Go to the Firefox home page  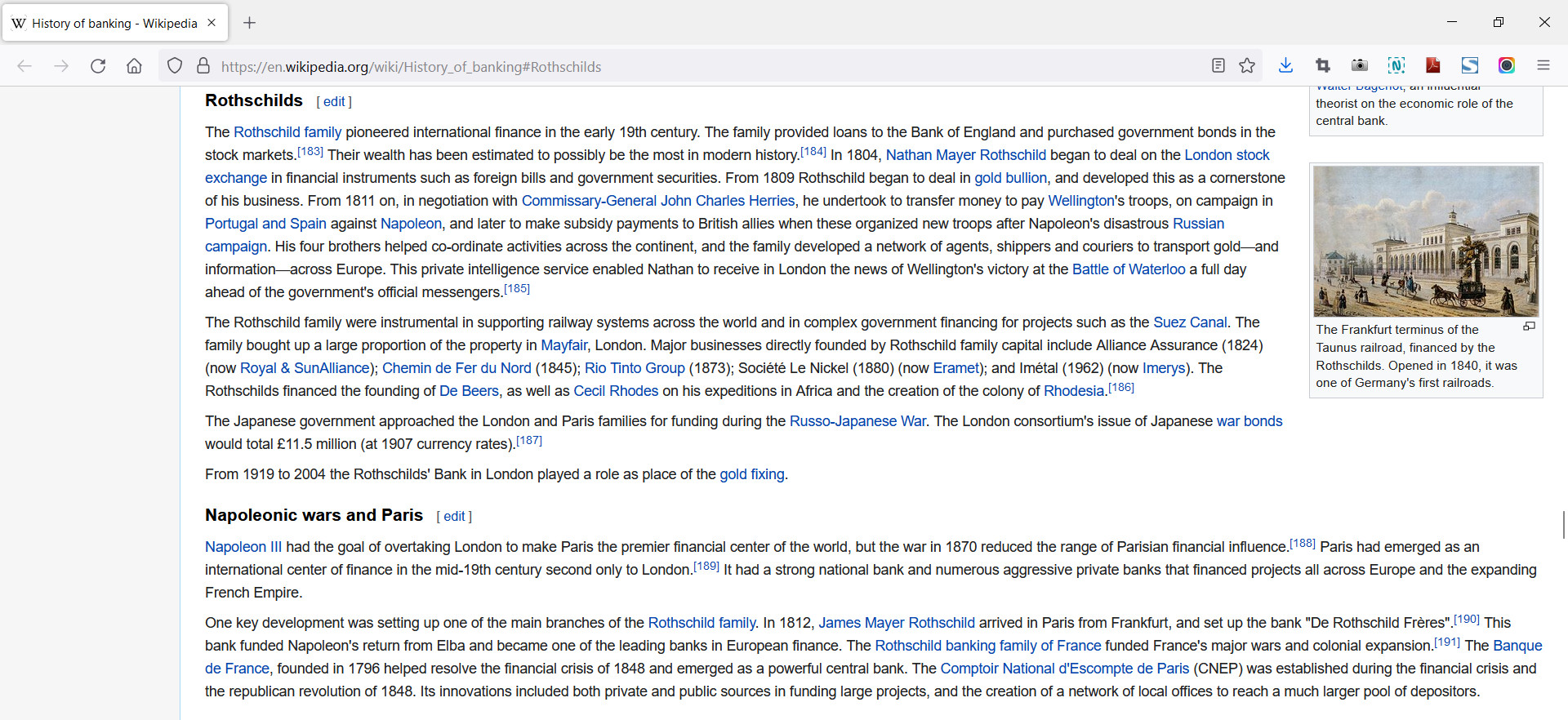click(x=134, y=66)
